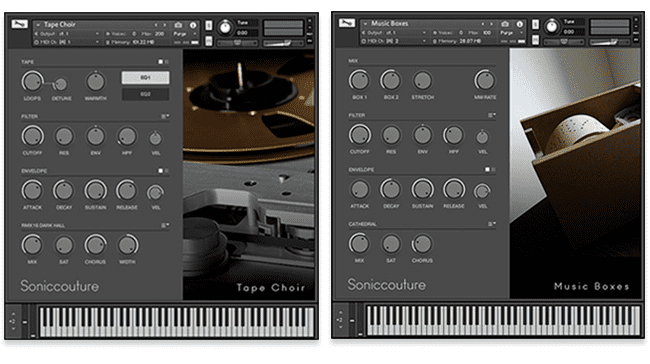
Task: Open CATHEDRAL reverb menu in Music Boxes
Action: pos(492,224)
